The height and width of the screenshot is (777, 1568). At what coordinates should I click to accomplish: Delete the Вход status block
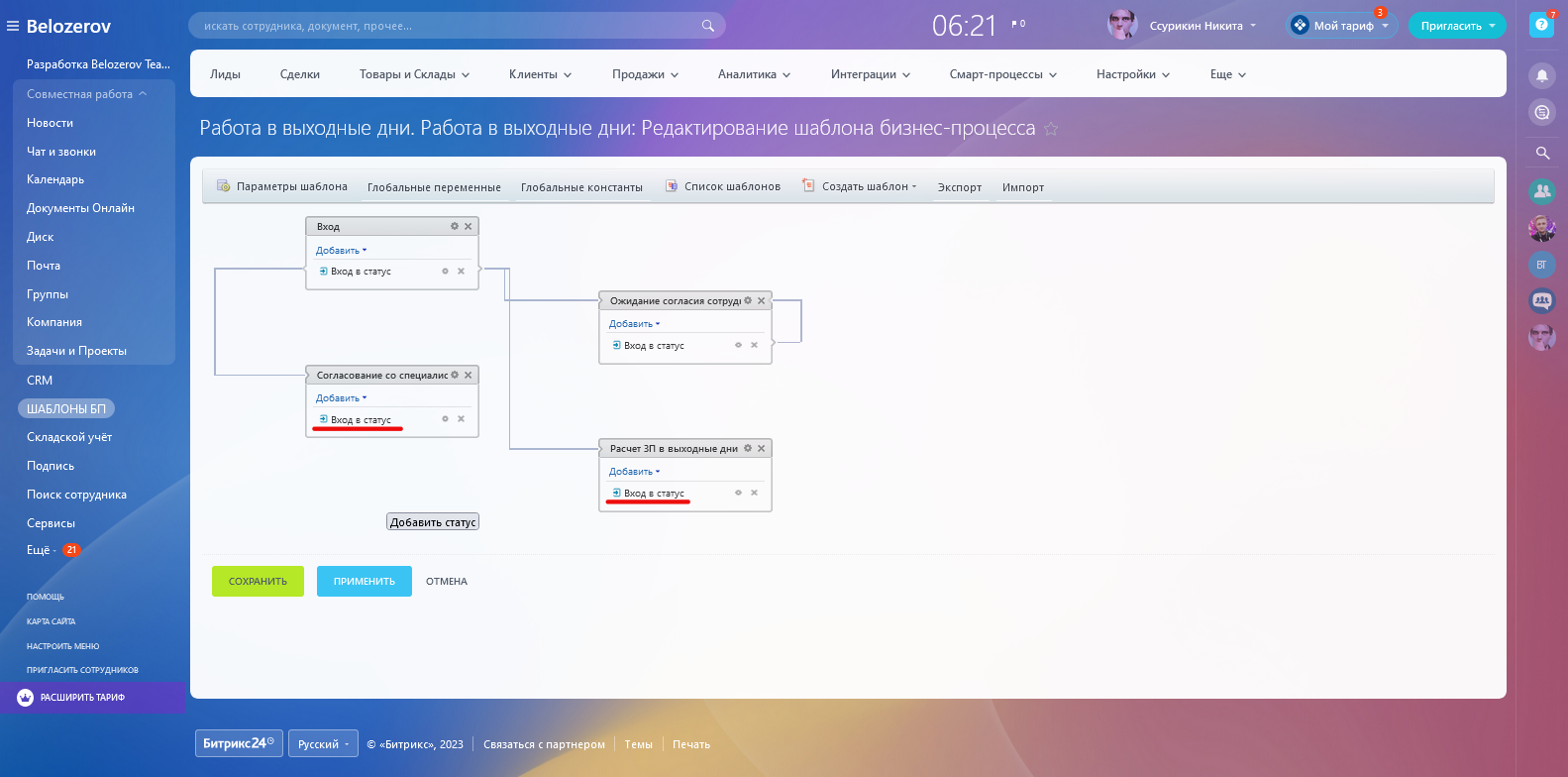click(469, 226)
